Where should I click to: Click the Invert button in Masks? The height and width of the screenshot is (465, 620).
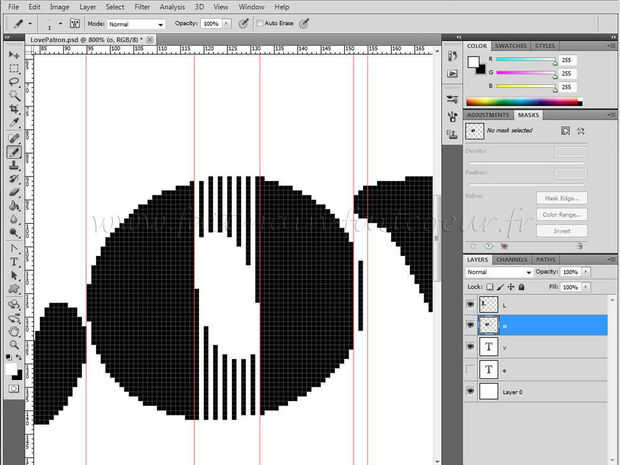click(x=562, y=231)
